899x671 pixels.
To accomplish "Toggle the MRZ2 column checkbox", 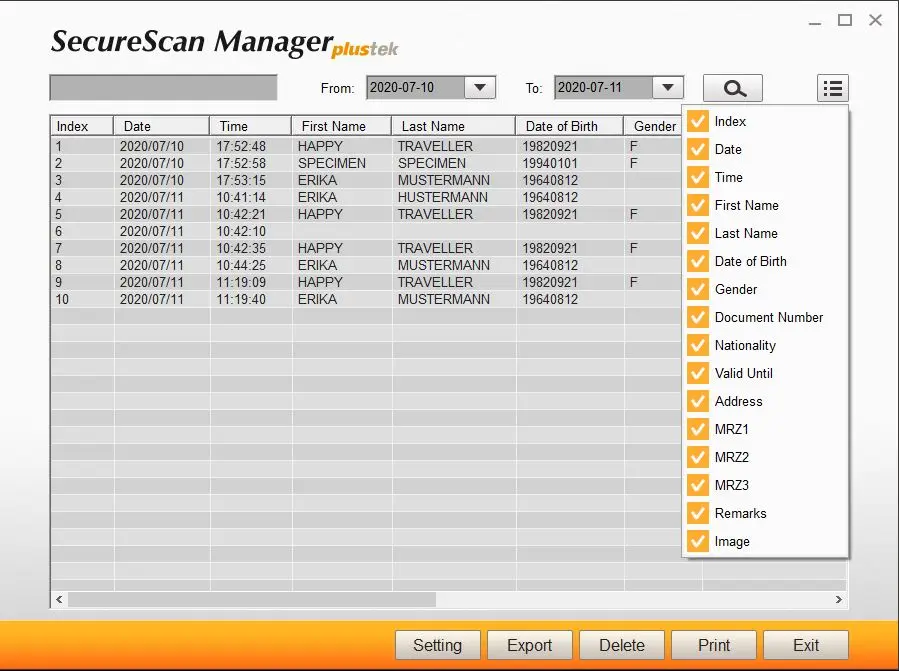I will click(698, 457).
